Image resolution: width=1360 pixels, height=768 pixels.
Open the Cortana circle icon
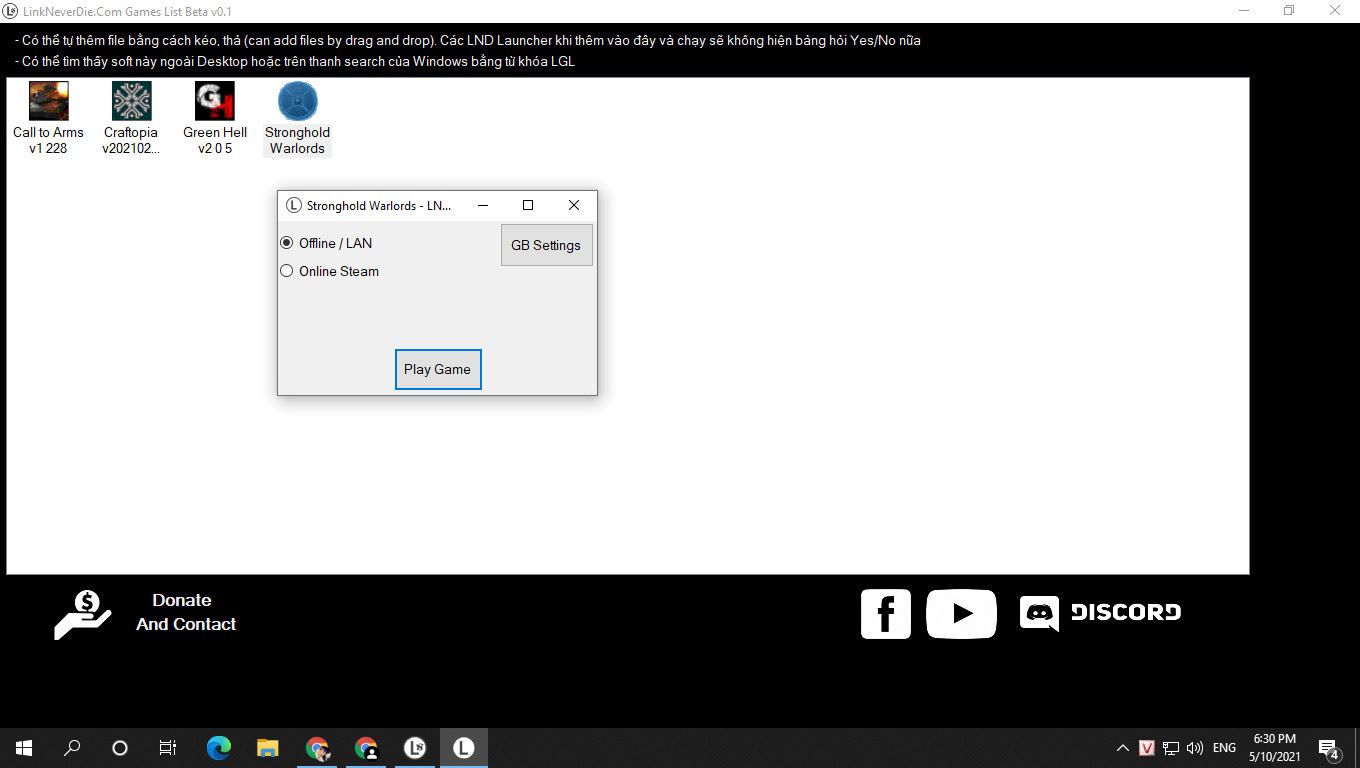[x=120, y=748]
